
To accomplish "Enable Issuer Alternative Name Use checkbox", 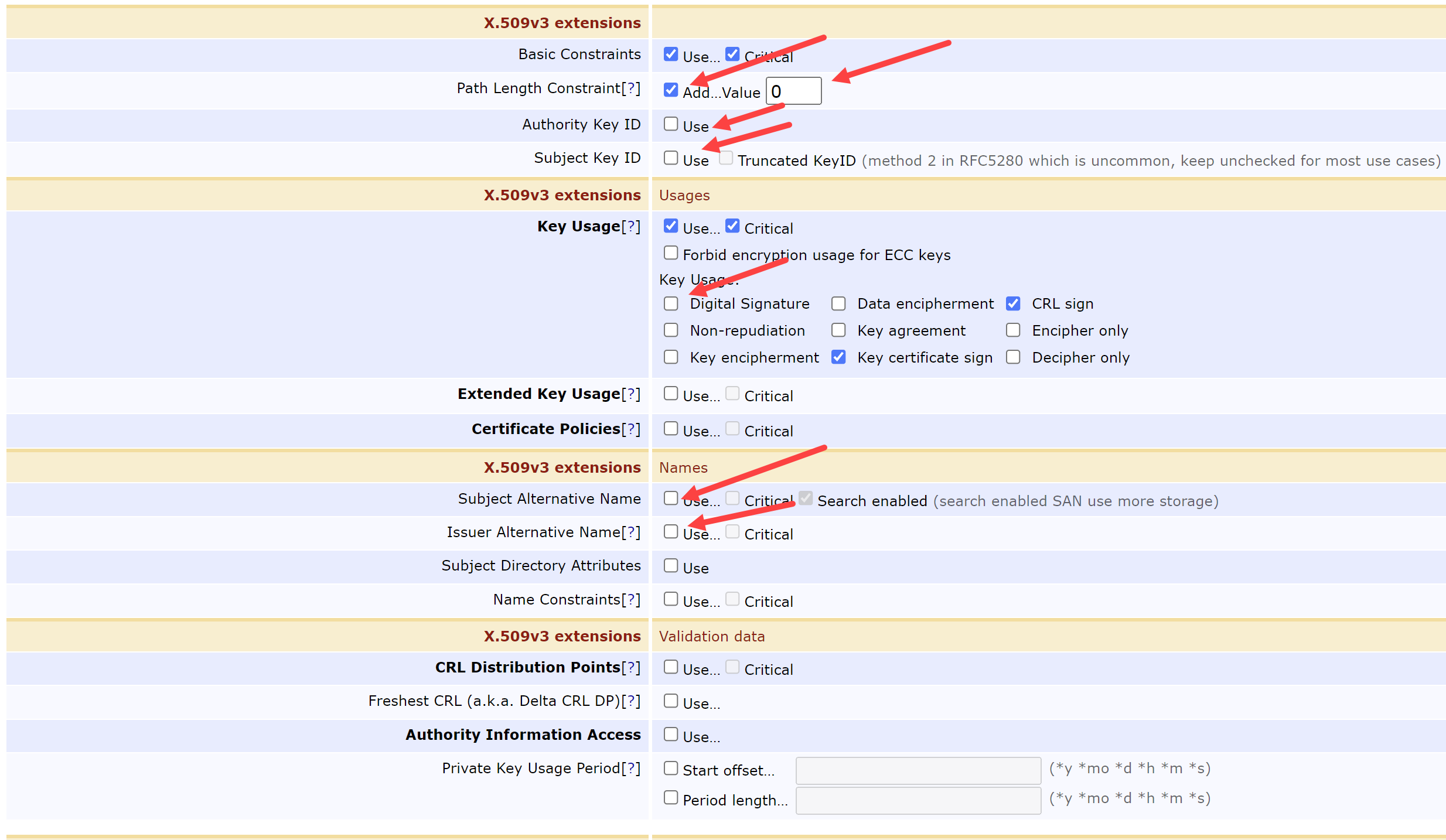I will coord(671,531).
